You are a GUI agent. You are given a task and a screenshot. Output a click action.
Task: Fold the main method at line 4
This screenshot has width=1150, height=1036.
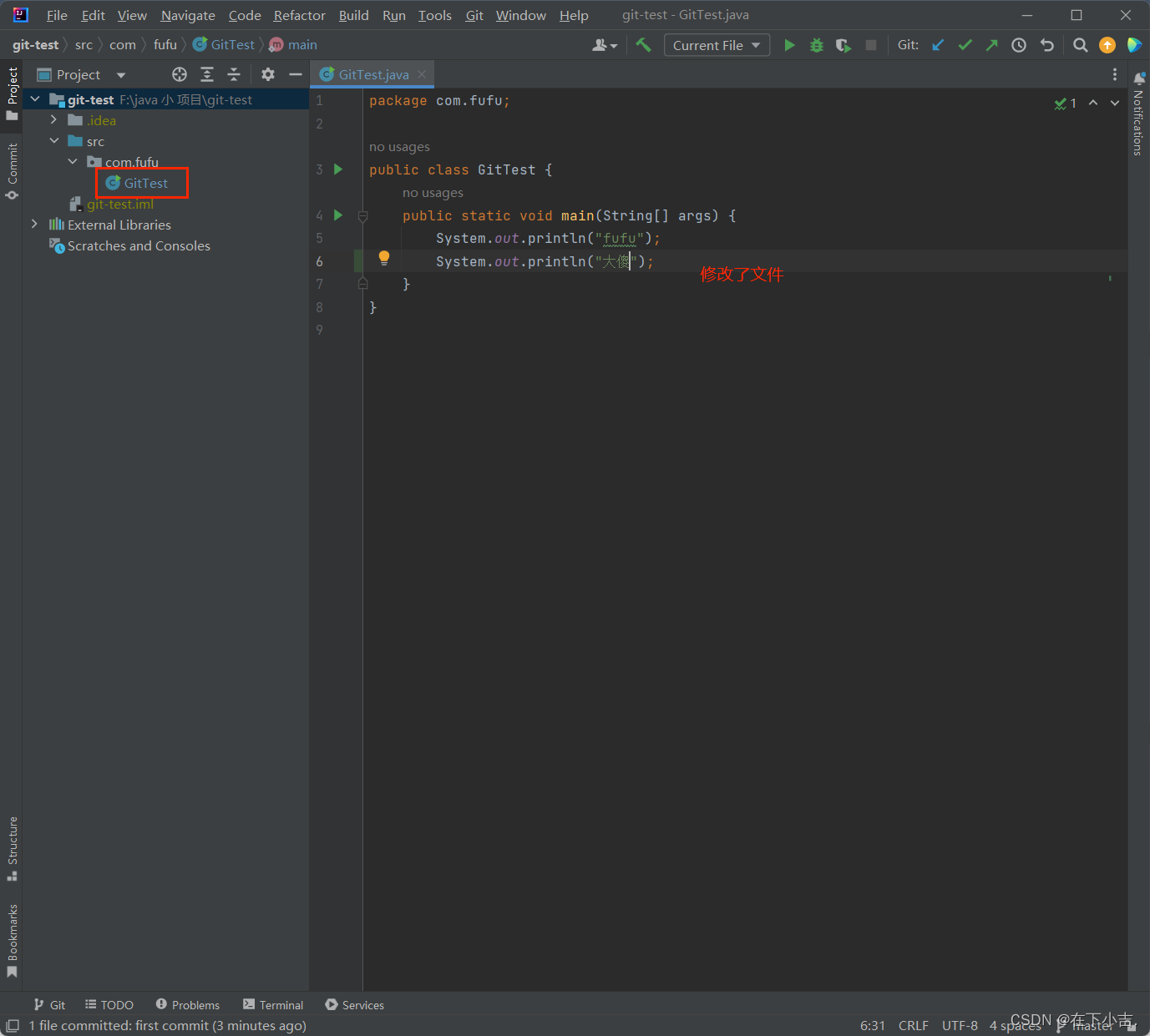[x=362, y=216]
